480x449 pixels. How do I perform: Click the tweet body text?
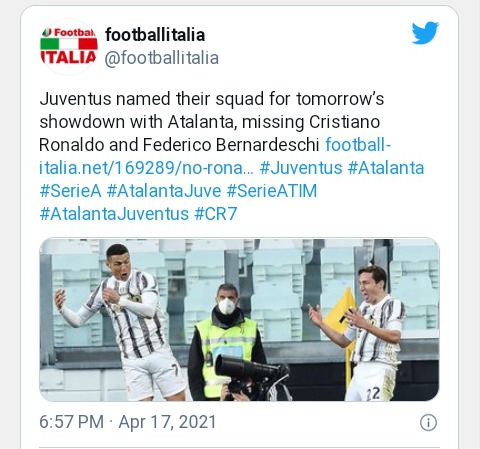[212, 122]
